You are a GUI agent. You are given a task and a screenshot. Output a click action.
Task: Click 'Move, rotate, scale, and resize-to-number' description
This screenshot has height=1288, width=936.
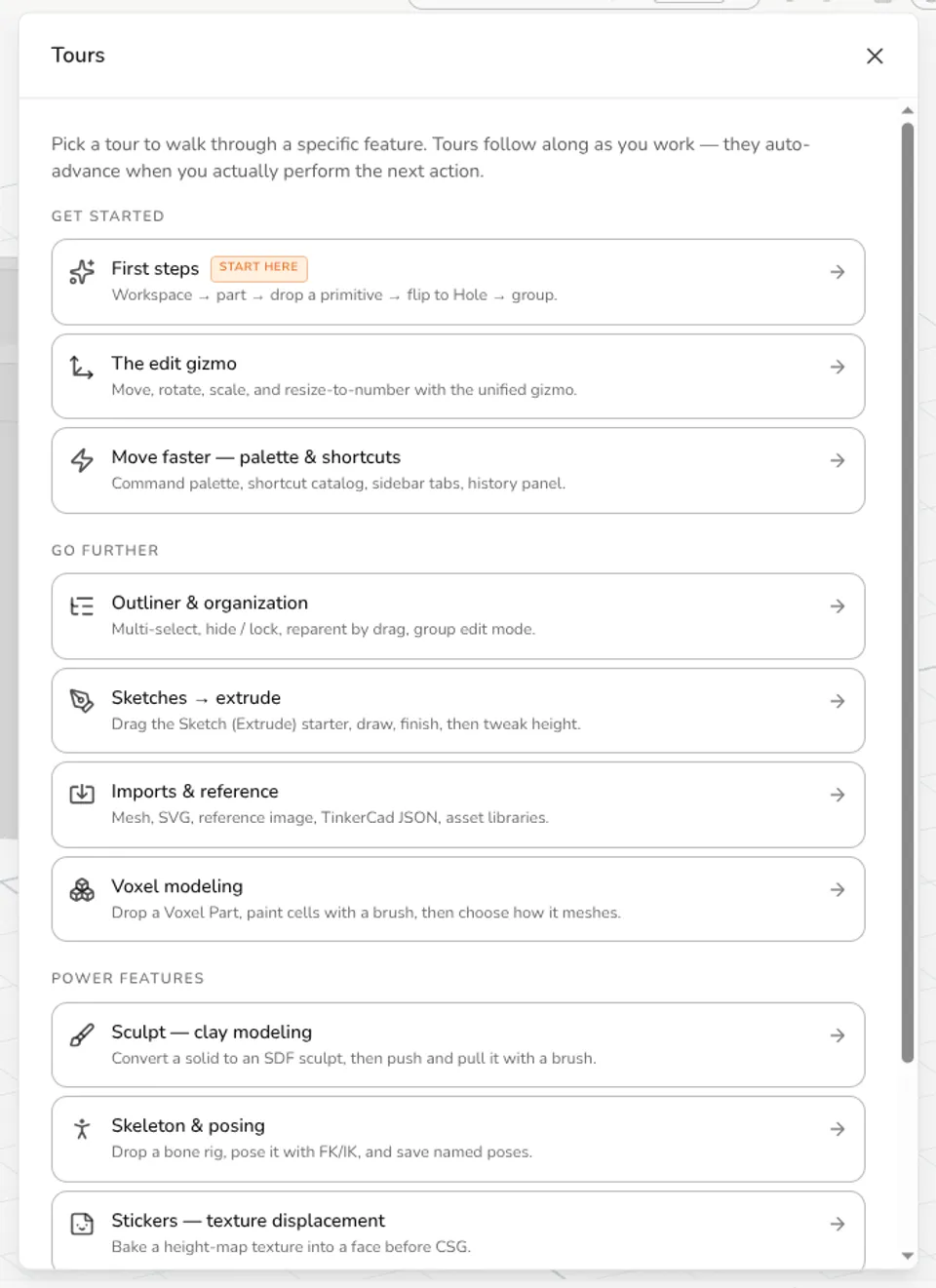[344, 389]
